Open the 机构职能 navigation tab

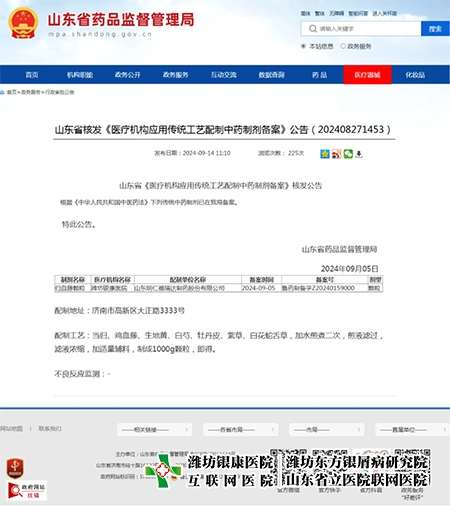[80, 75]
